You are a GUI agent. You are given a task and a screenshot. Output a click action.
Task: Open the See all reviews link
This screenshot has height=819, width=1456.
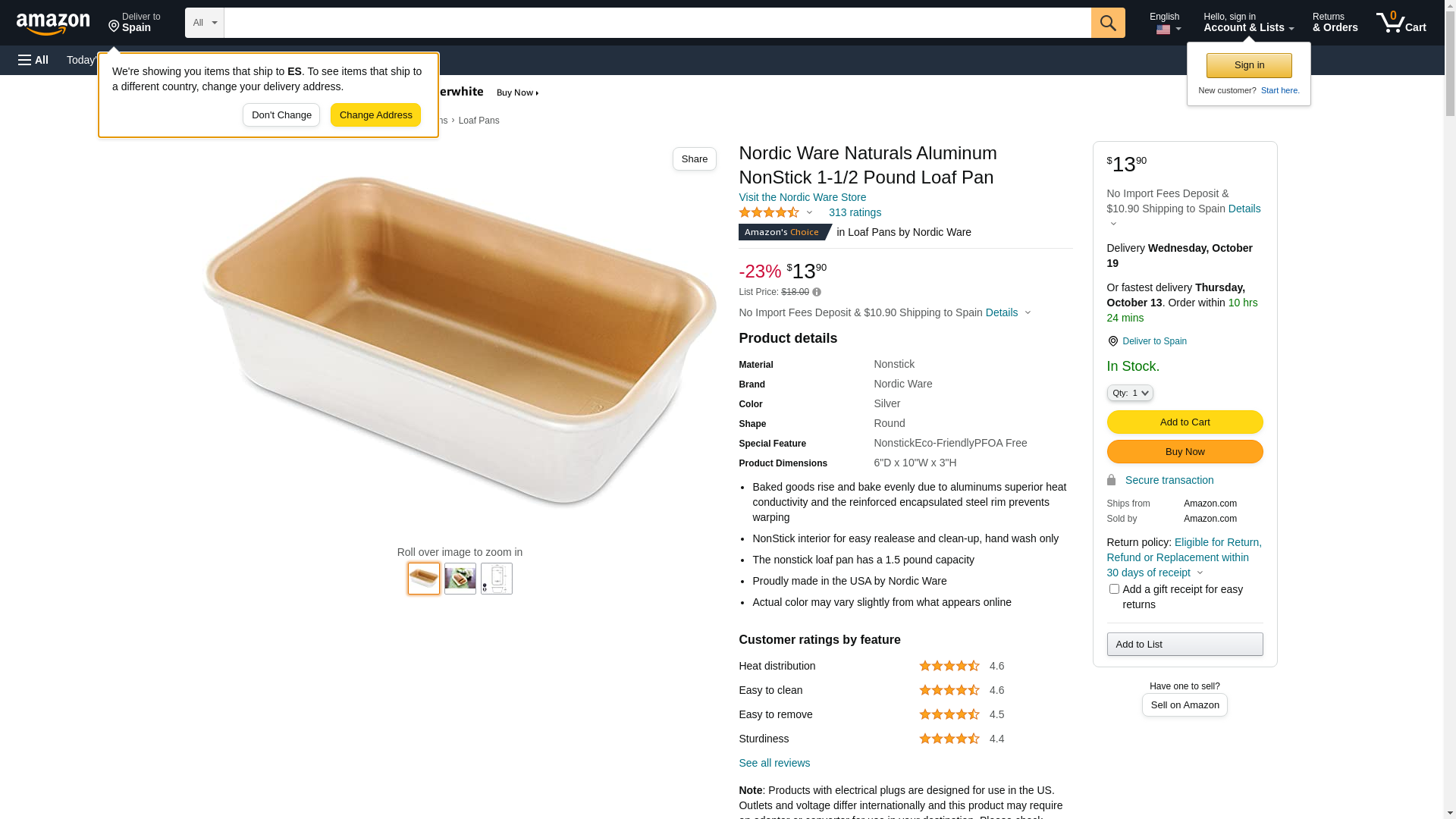[x=774, y=763]
